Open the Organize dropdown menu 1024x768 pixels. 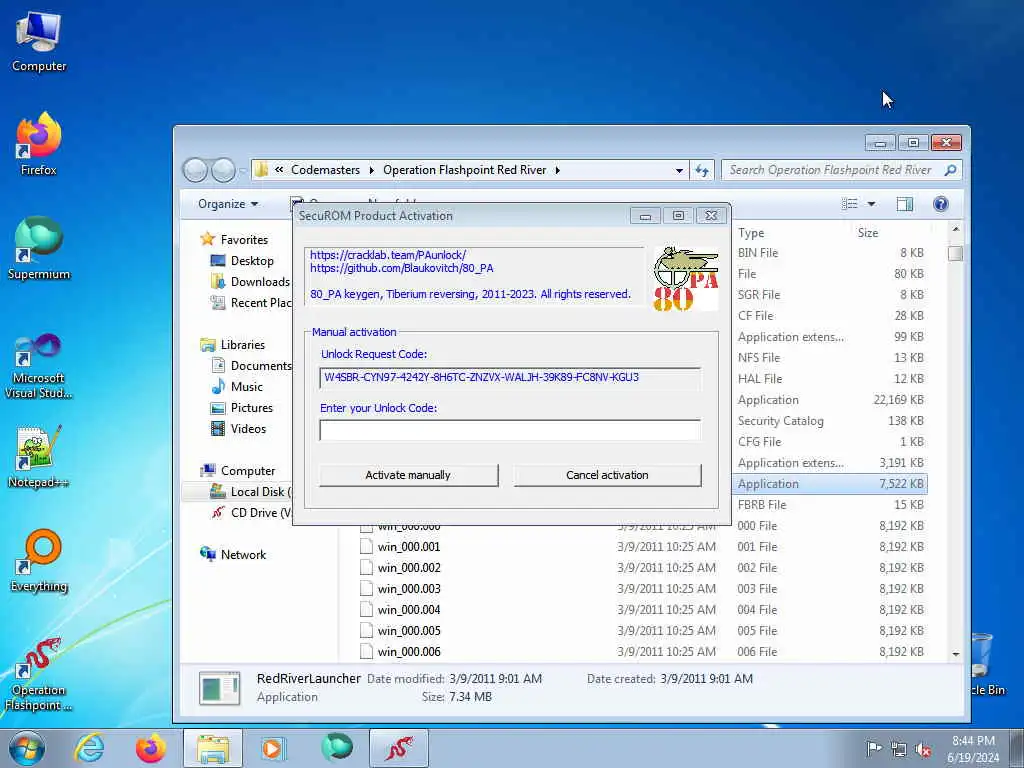[x=228, y=204]
